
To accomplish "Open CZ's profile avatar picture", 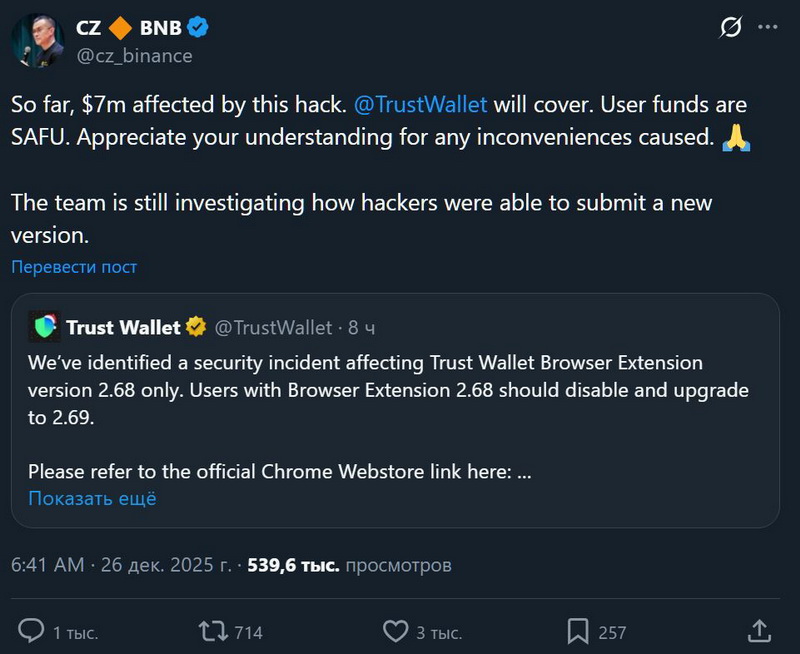I will [39, 40].
